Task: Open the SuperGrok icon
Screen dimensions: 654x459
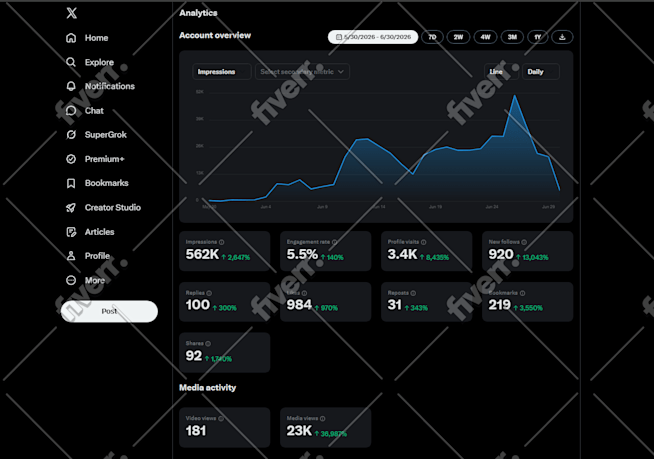Action: click(71, 135)
